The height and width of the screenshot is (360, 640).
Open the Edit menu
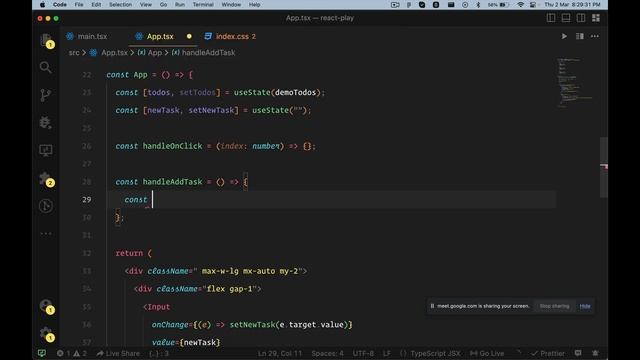[x=96, y=5]
